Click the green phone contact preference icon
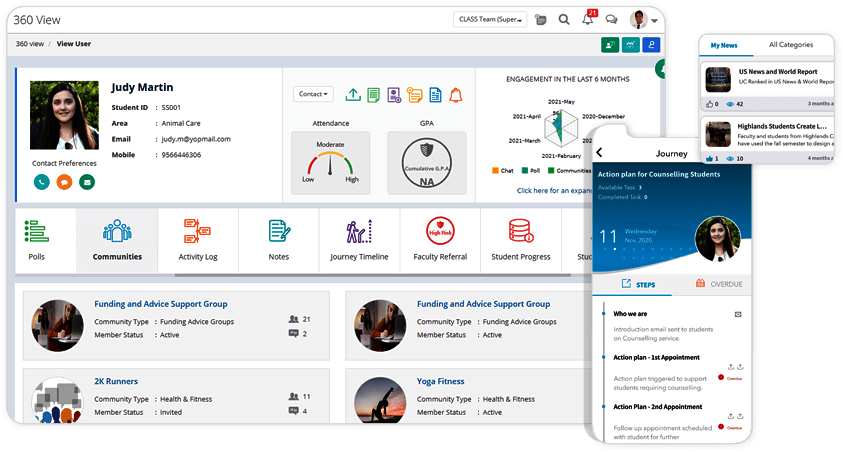Viewport: 843px width, 452px height. [x=41, y=182]
